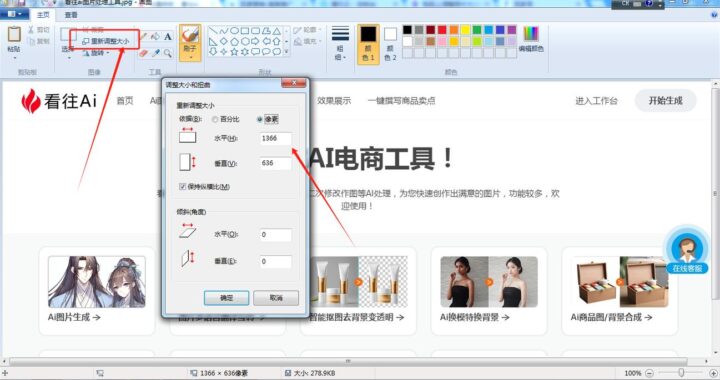
Task: Choose the Cloud callout shape
Action: pos(276,52)
